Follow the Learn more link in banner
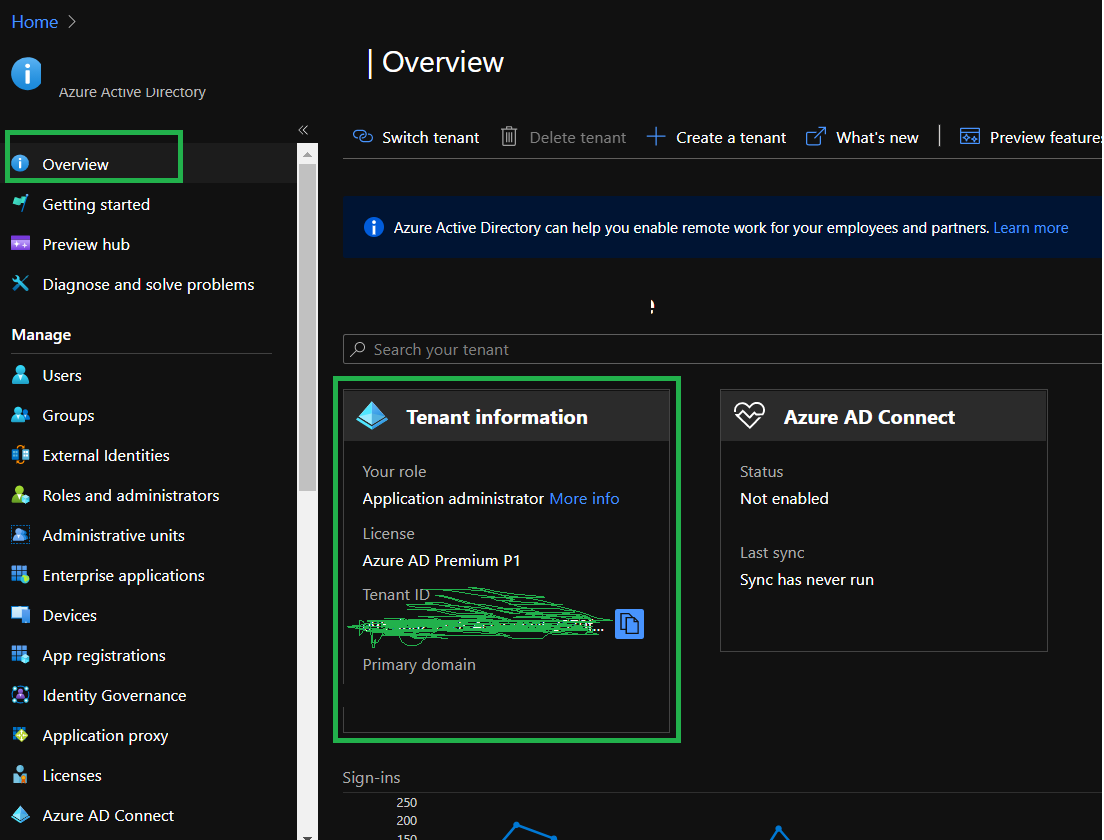1104x840 pixels. pos(1030,228)
